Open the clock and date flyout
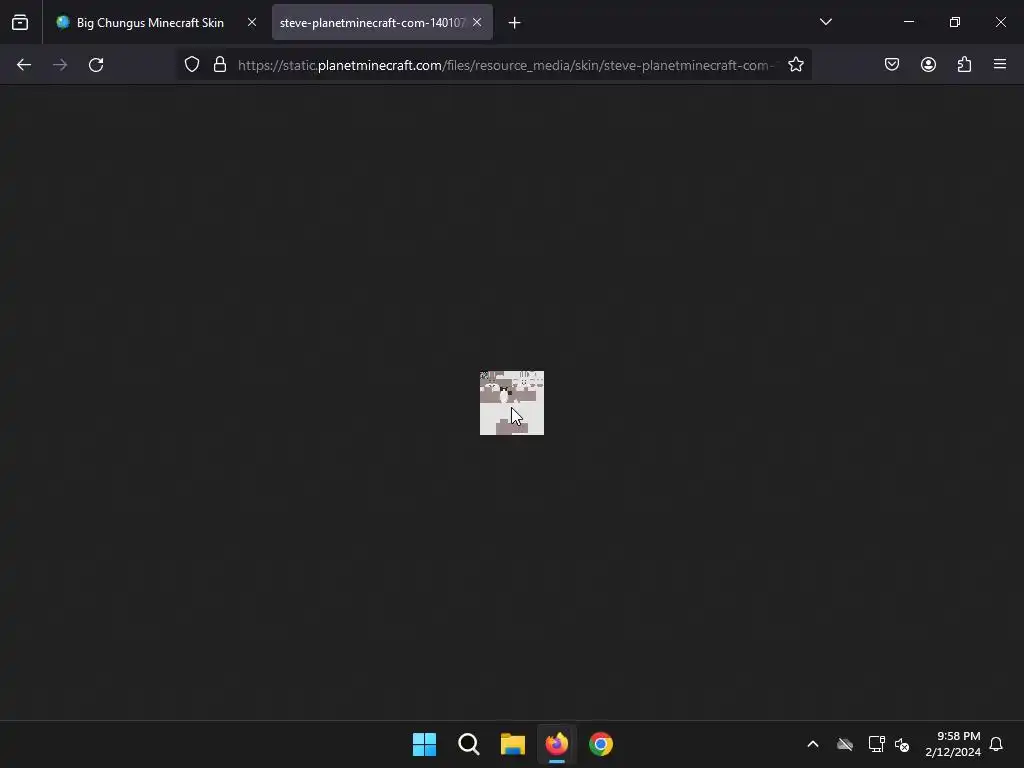This screenshot has height=768, width=1024. coord(953,744)
